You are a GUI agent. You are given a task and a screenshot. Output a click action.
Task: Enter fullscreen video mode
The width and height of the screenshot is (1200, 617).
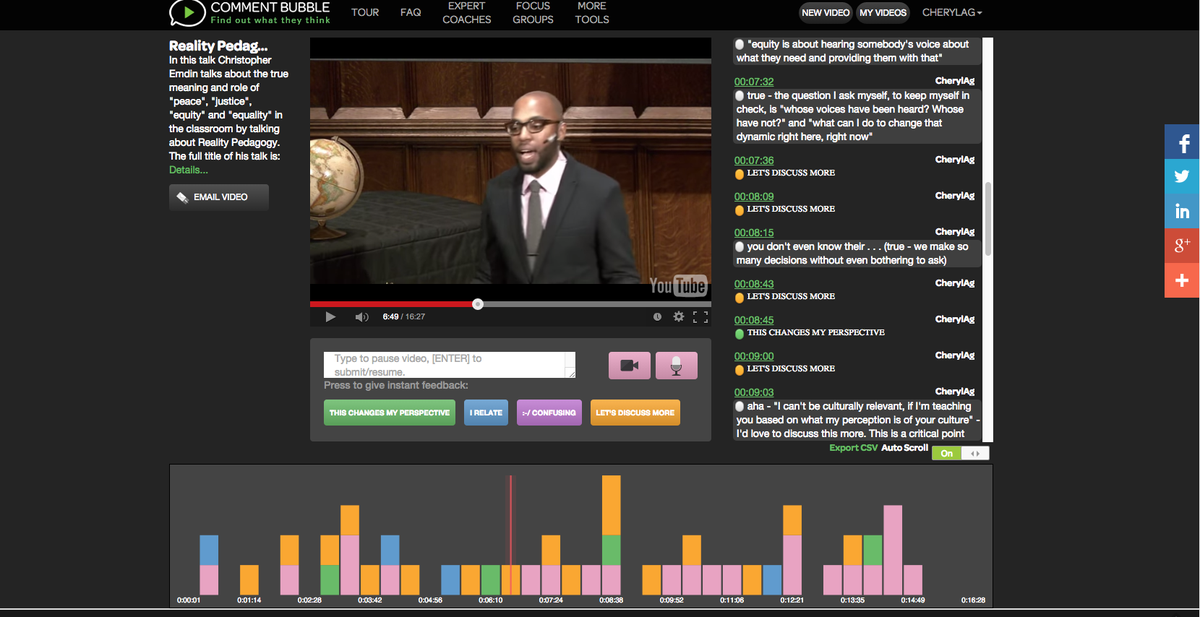700,317
